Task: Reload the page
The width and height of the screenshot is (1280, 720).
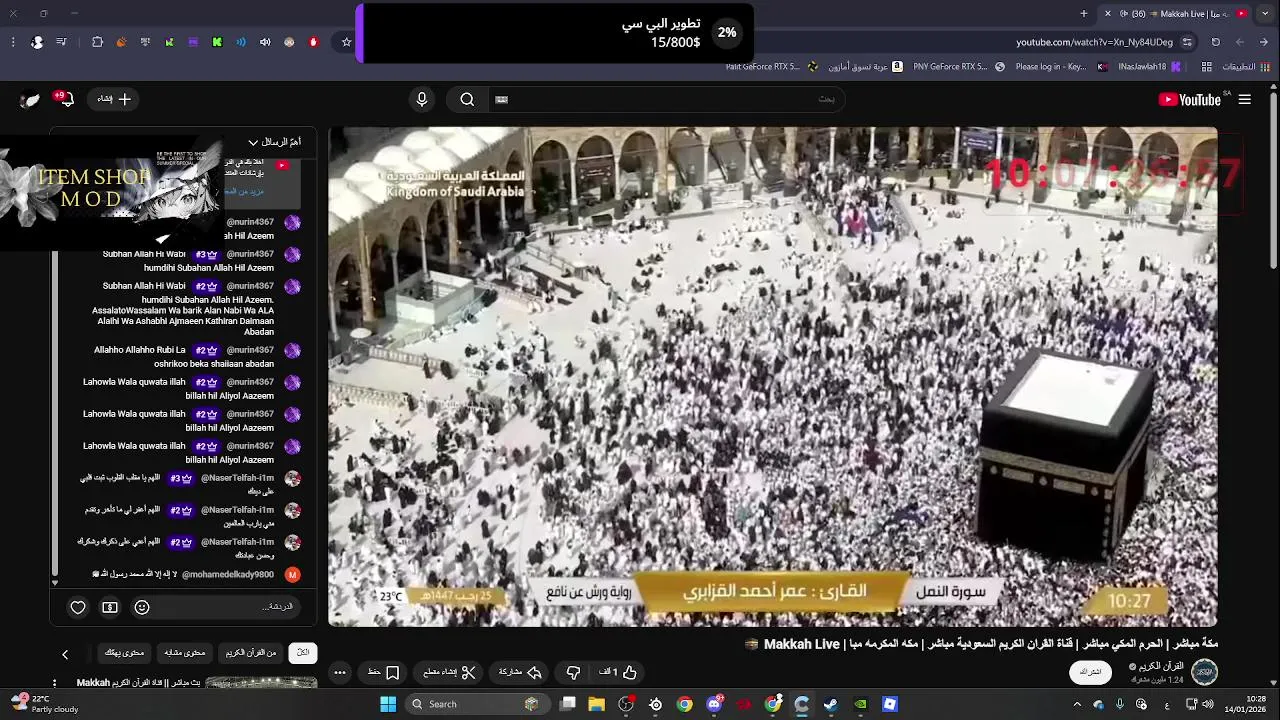Action: click(x=1216, y=42)
